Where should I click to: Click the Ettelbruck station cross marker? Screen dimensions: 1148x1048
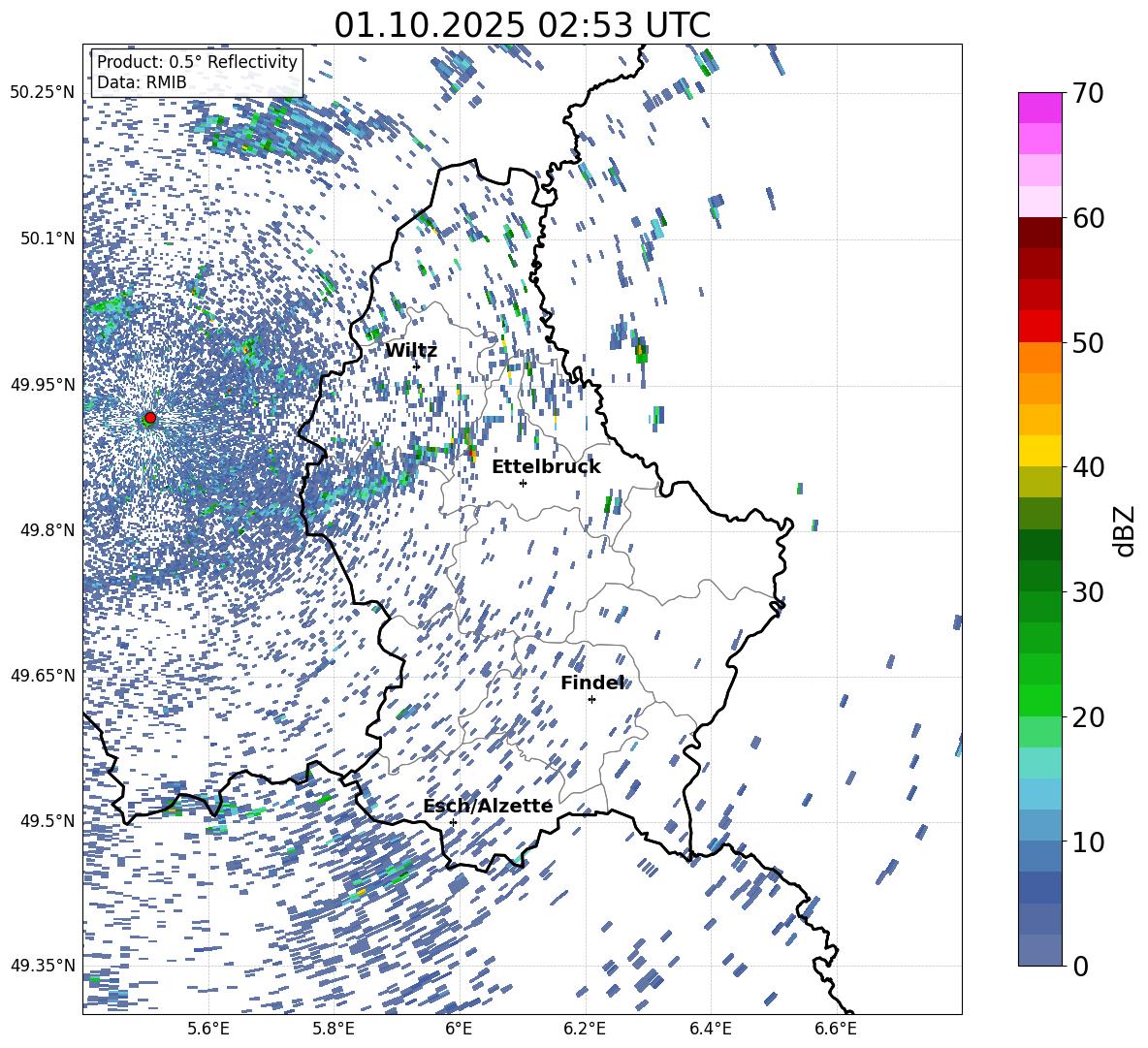523,483
